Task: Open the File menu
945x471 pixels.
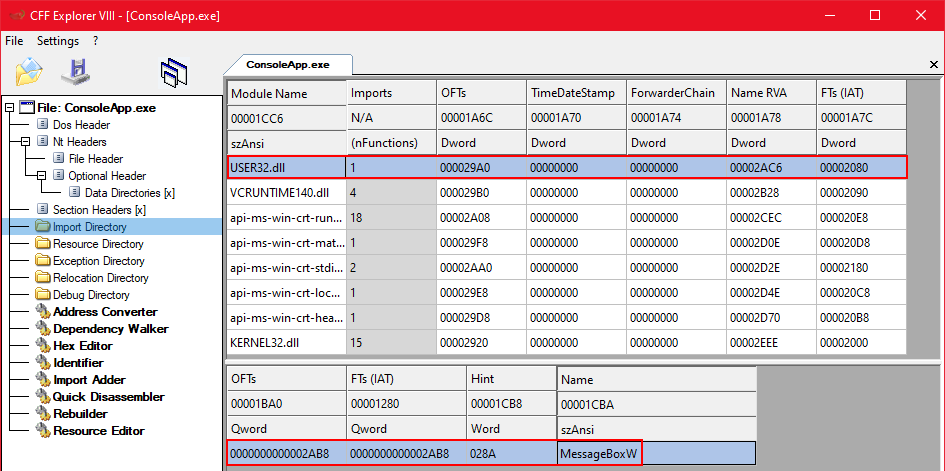Action: pos(14,41)
